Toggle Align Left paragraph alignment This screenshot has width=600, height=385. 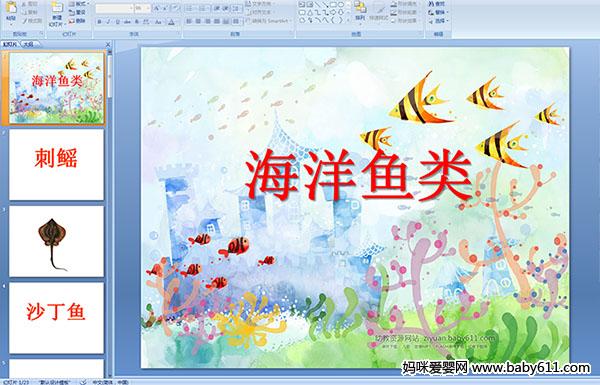coord(189,21)
